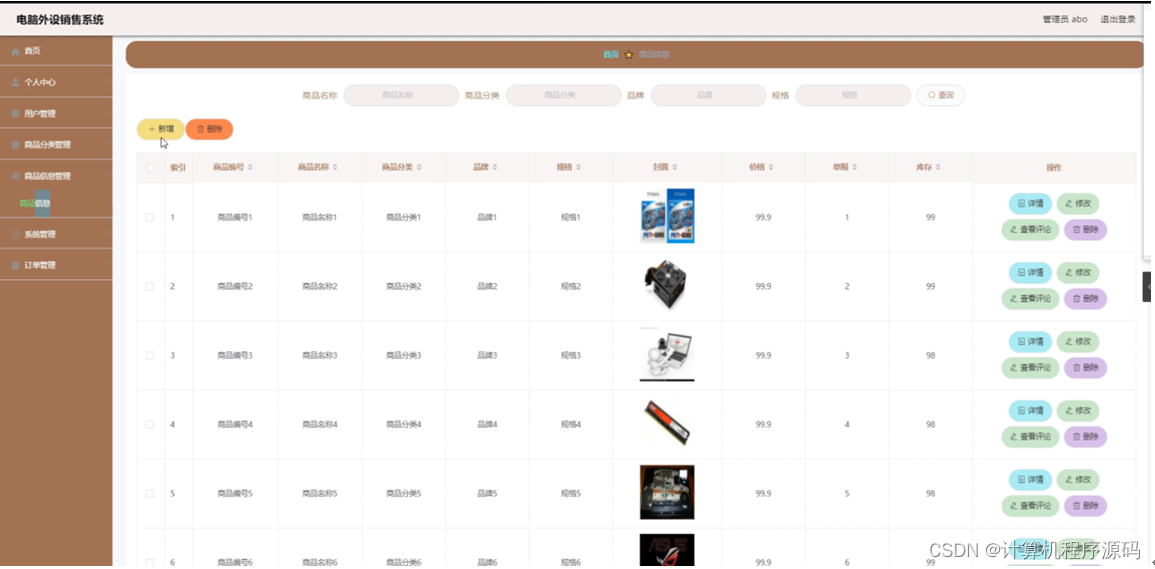Image resolution: width=1155 pixels, height=569 pixels.
Task: Open 商品分类管理 sidebar section
Action: (56, 144)
